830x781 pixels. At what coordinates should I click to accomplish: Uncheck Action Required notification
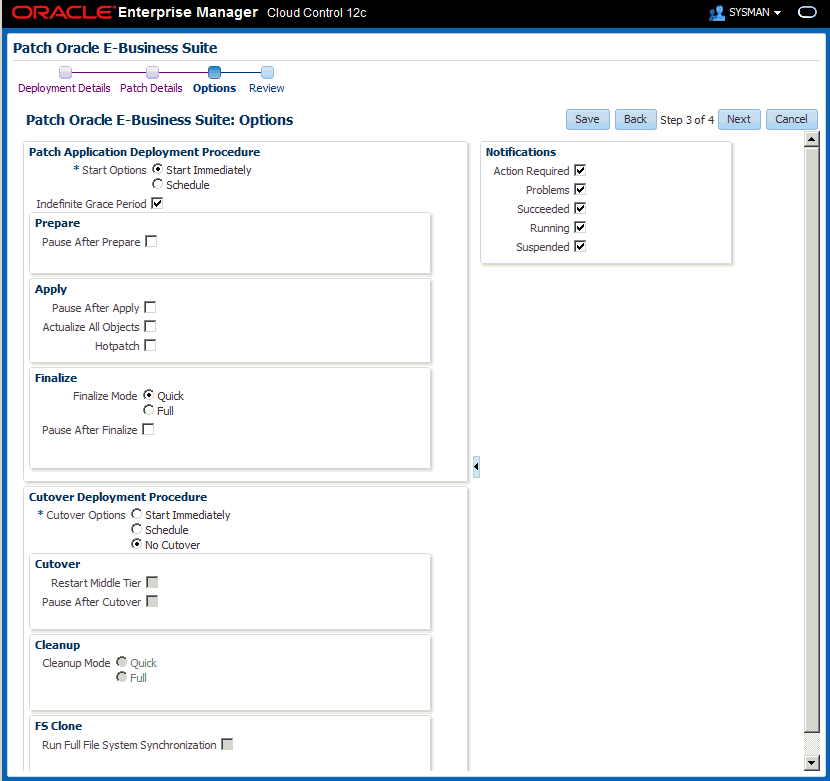580,170
